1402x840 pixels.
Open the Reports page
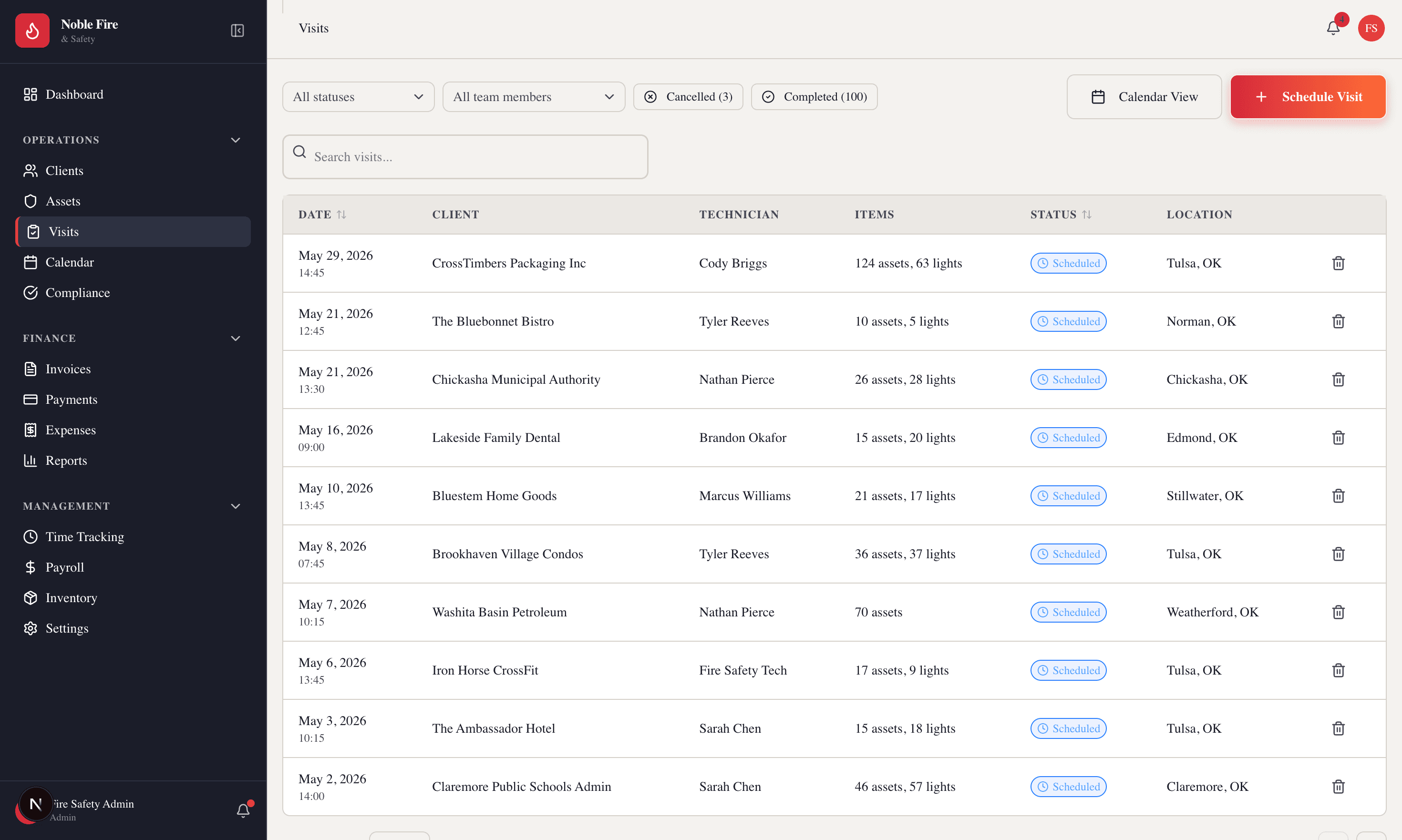133,461
